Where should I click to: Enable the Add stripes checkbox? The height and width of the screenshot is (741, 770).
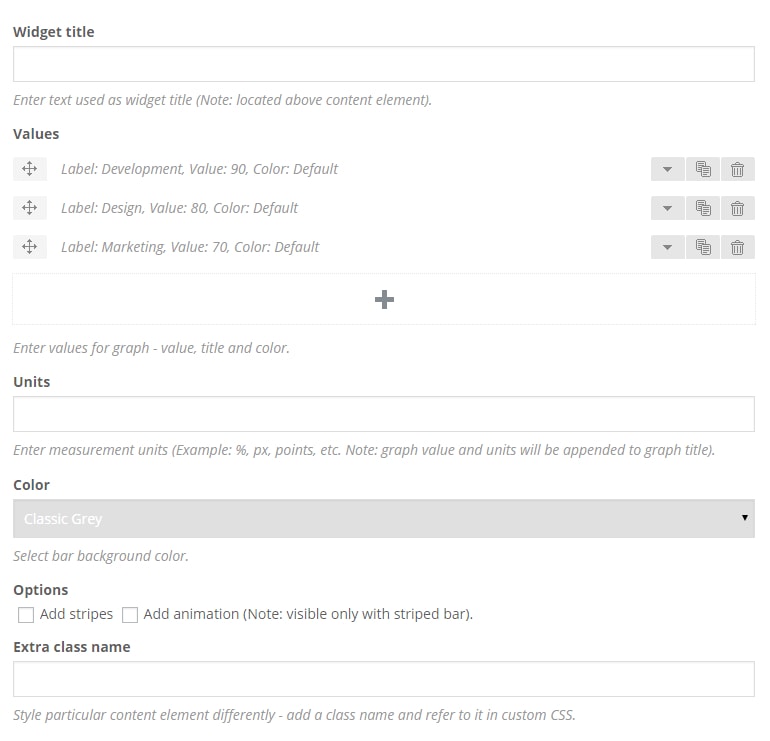click(26, 614)
